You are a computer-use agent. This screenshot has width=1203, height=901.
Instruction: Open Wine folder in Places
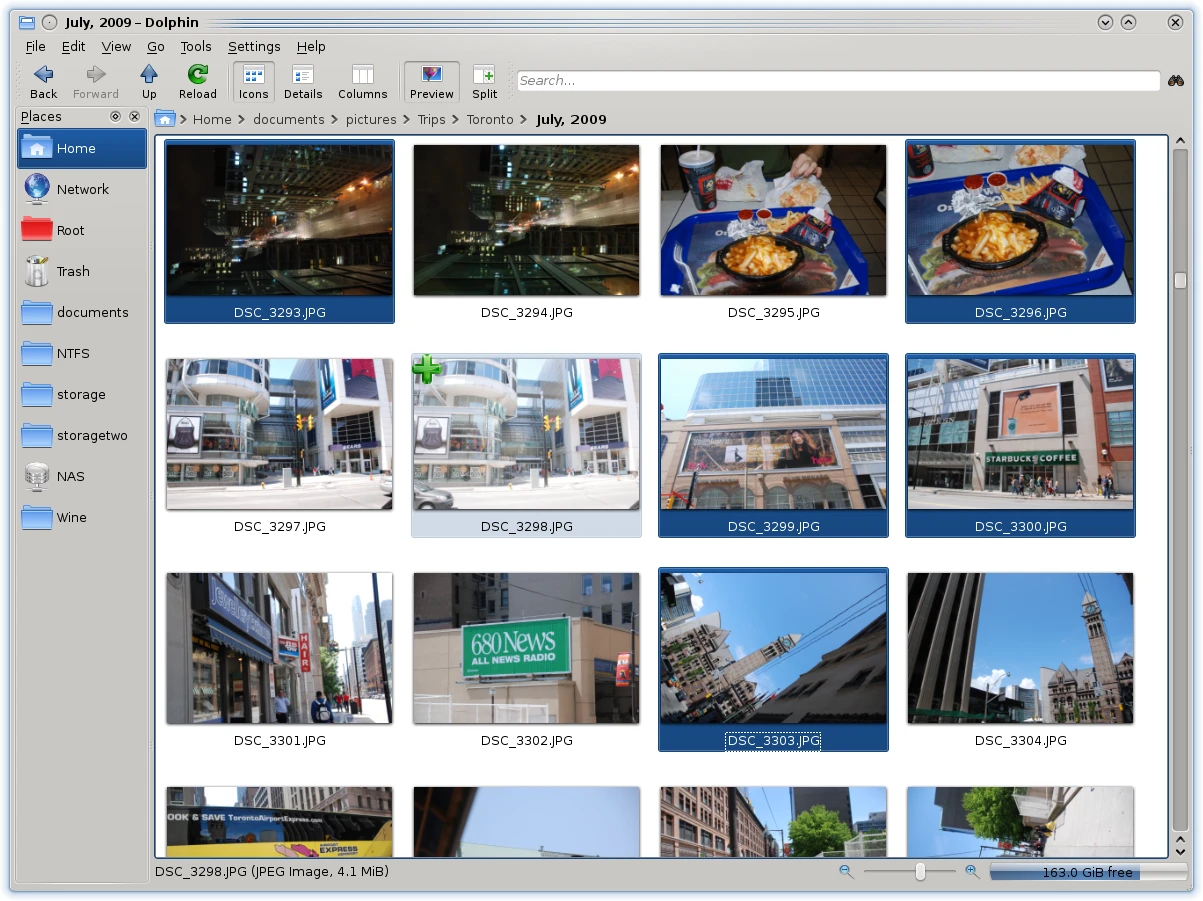[x=82, y=517]
